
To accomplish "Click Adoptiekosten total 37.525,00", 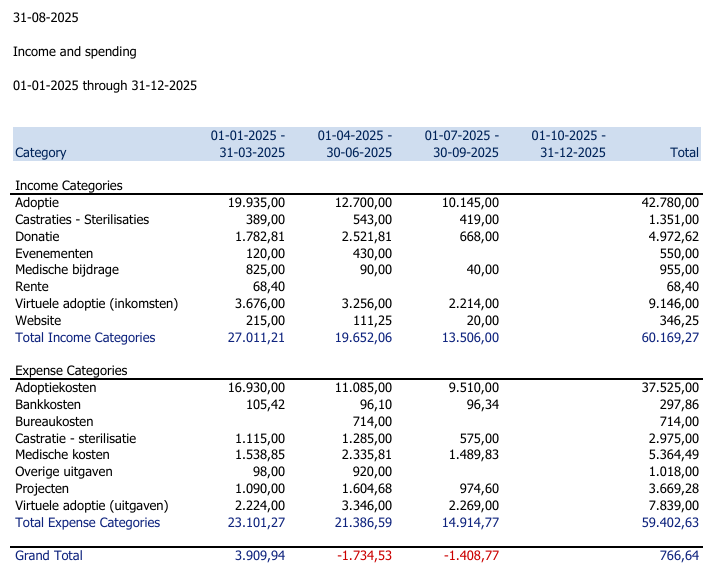I will click(x=670, y=388).
